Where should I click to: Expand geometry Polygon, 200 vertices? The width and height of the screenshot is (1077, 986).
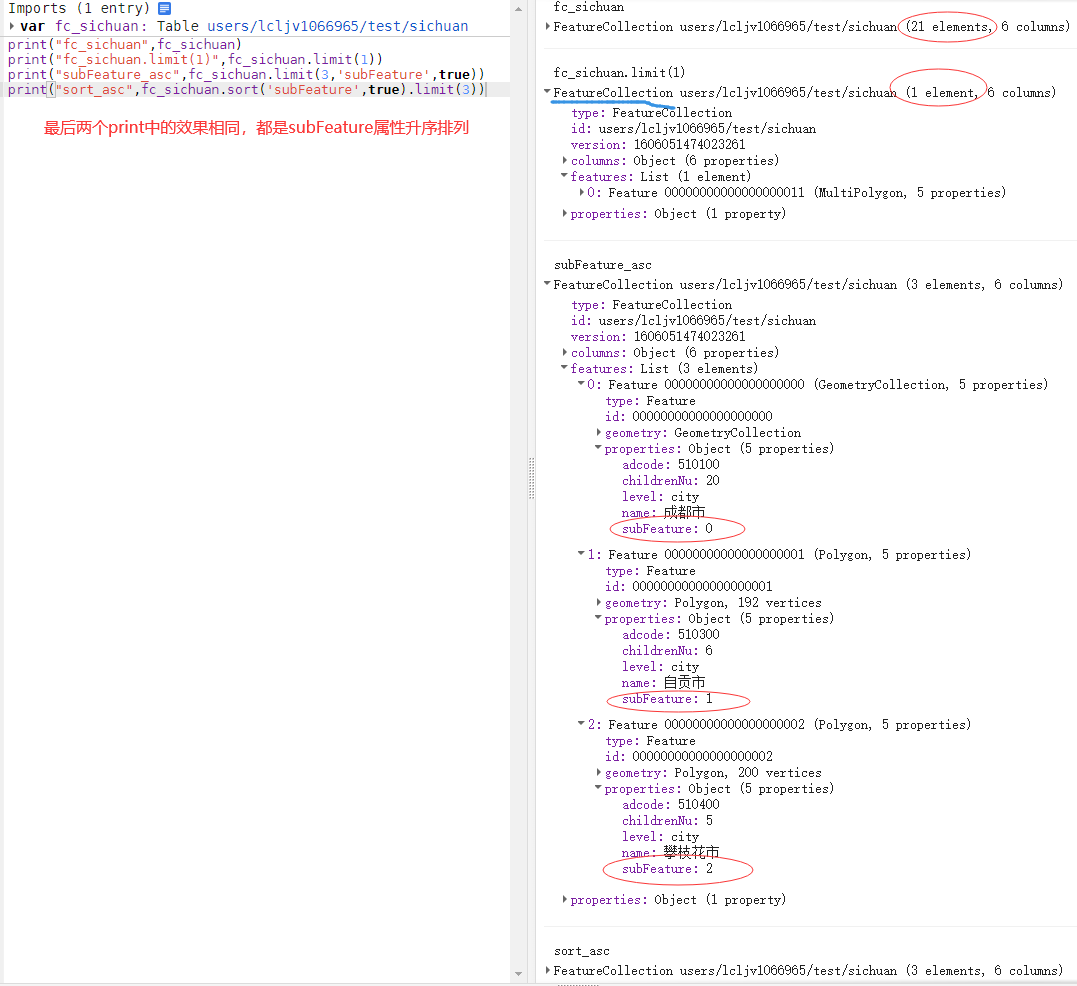pos(599,772)
